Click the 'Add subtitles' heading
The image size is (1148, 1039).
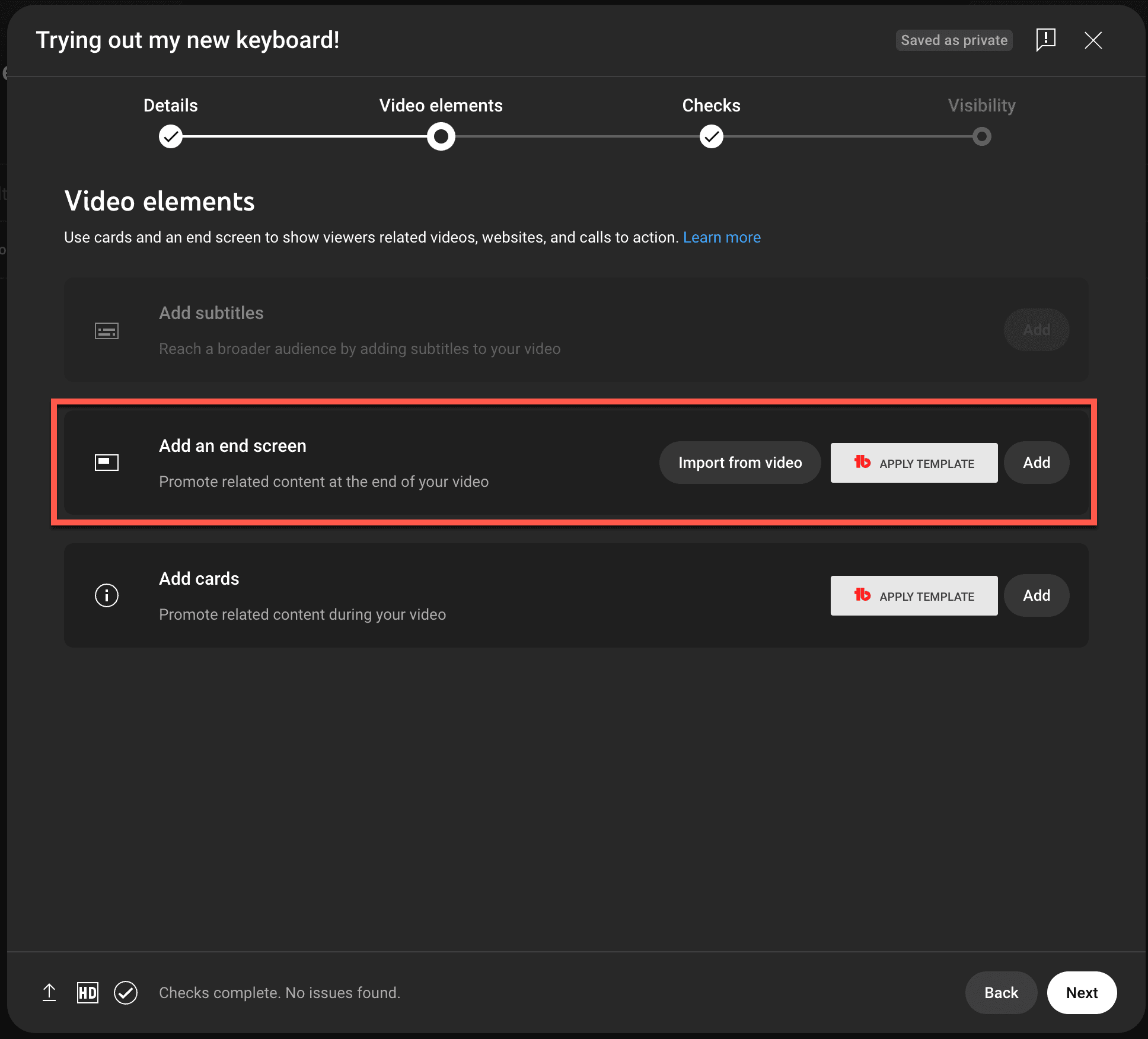[211, 313]
